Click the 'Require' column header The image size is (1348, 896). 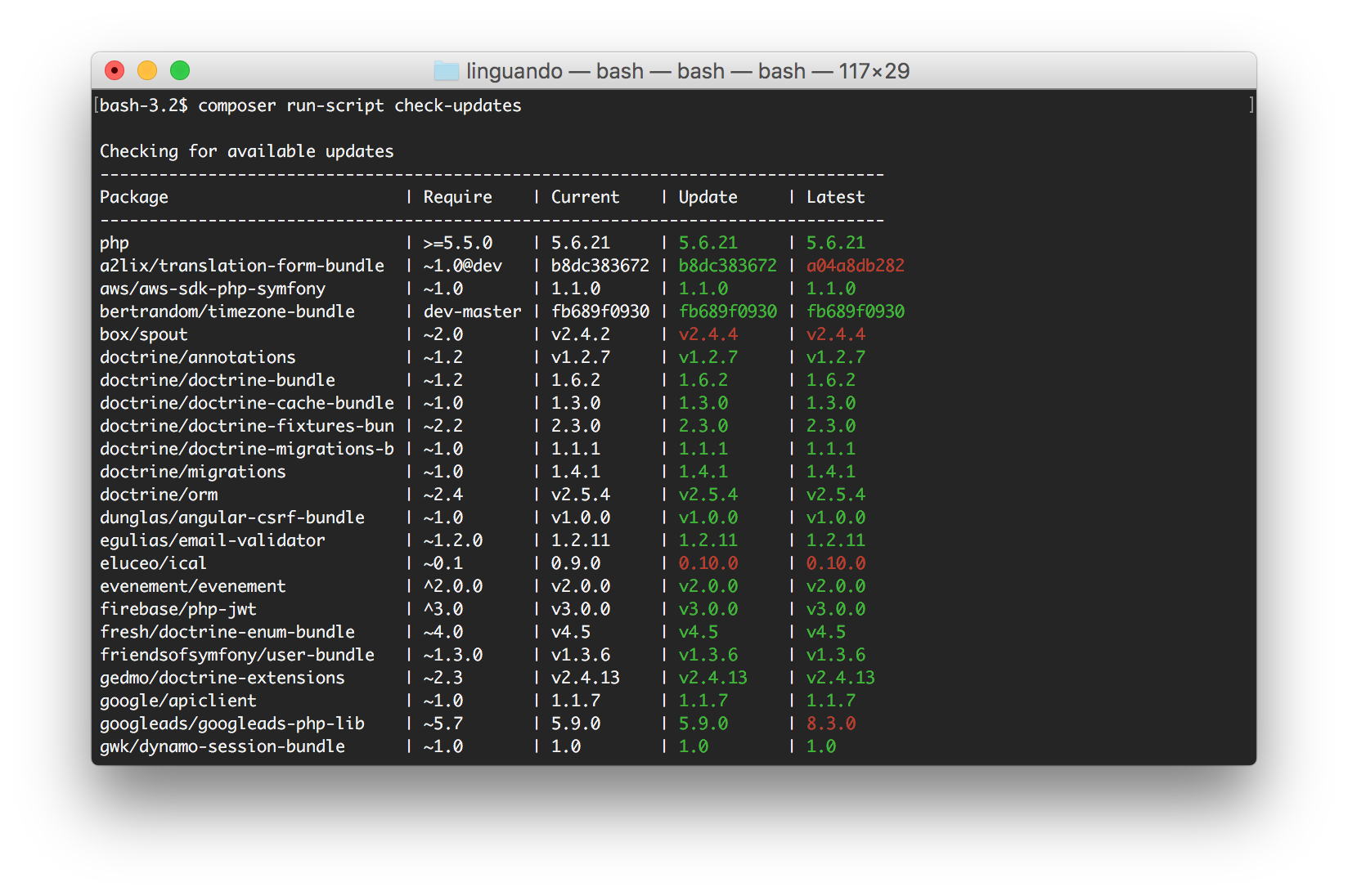point(458,197)
